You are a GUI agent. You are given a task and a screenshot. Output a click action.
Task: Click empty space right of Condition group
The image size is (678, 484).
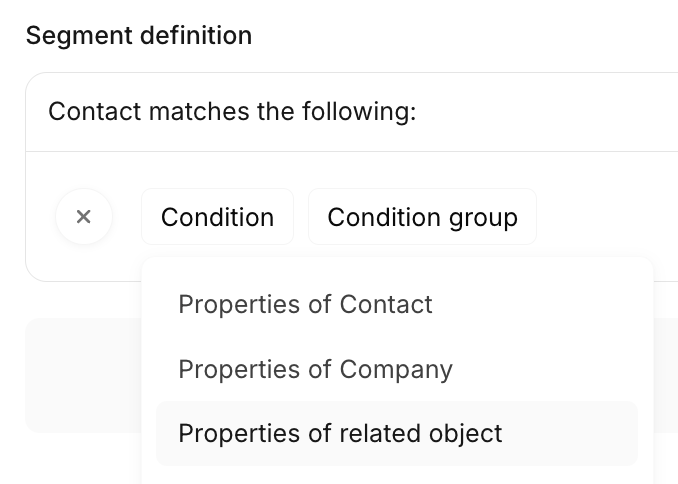tap(605, 217)
